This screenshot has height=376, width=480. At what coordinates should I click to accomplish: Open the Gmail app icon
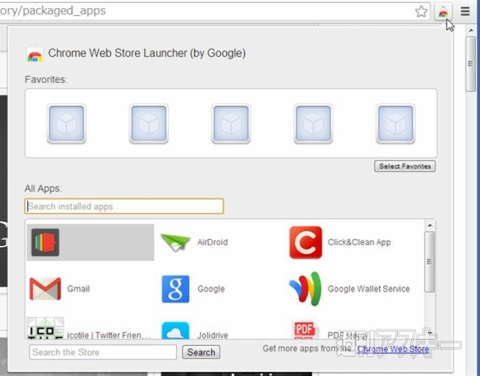45,289
